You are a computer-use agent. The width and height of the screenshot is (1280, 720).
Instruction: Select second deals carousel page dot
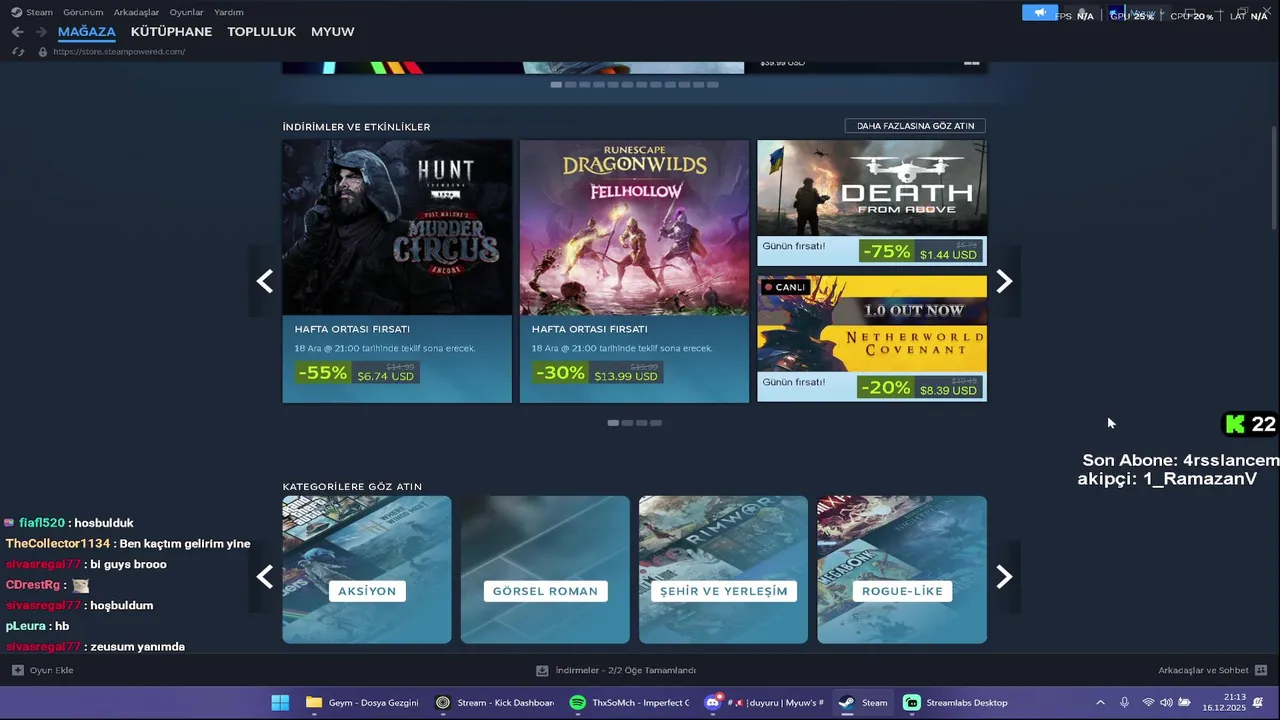(x=627, y=423)
